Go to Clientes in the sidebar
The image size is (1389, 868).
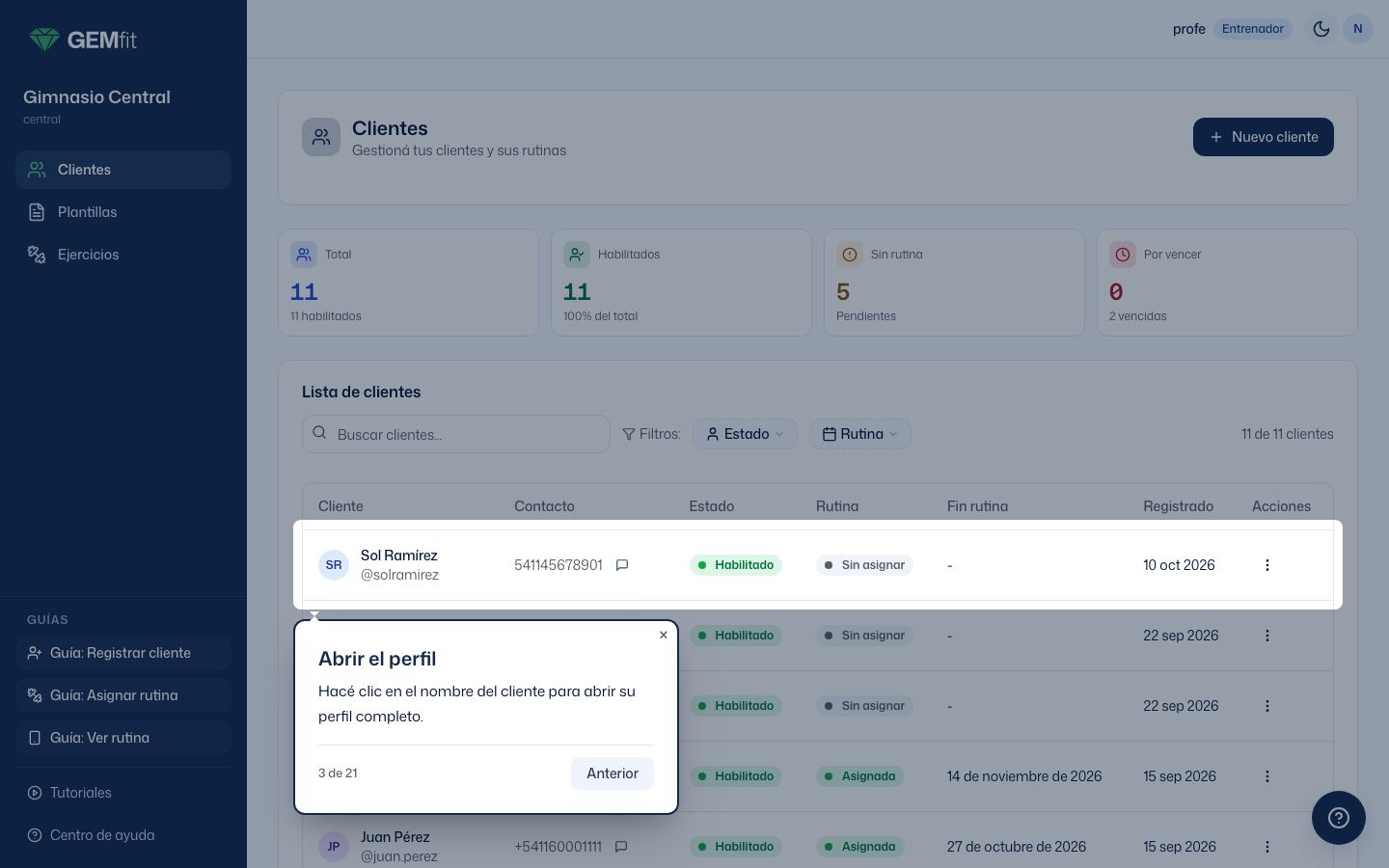coord(123,170)
